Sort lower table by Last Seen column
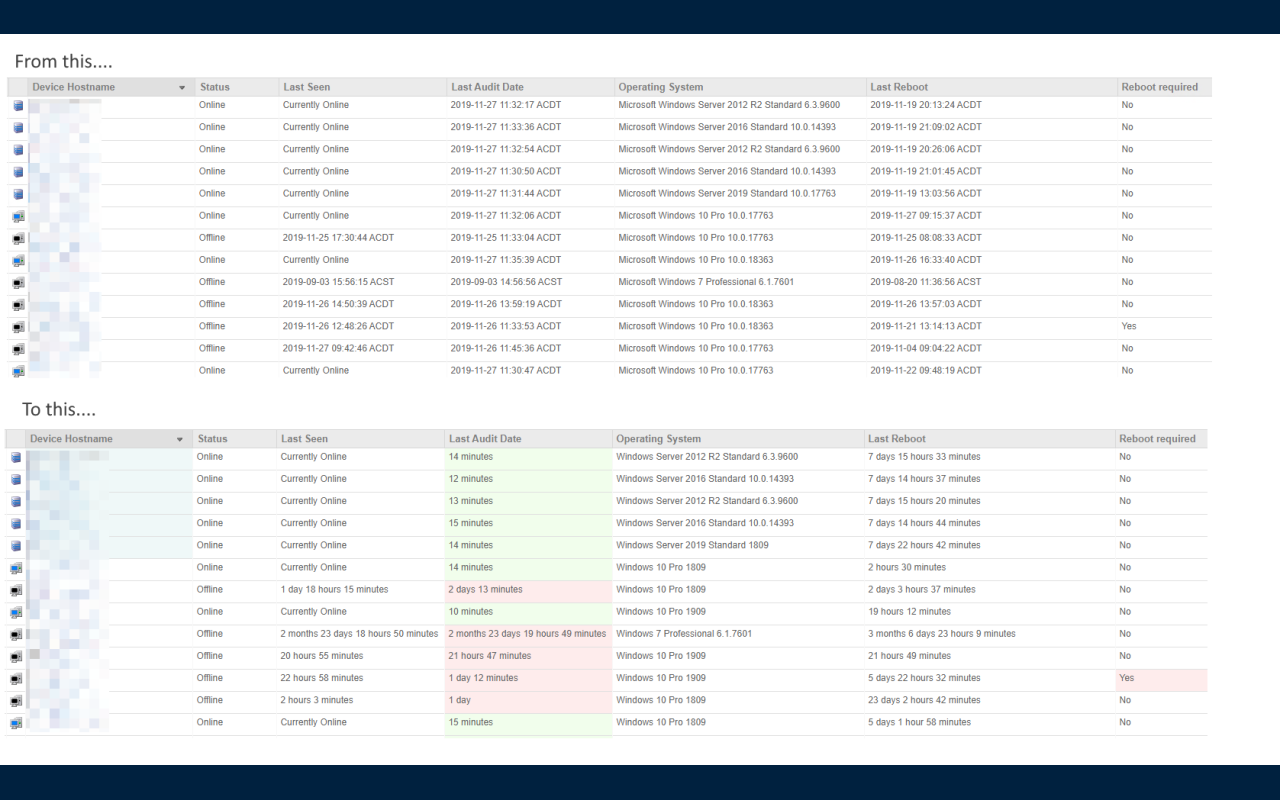1280x800 pixels. (304, 439)
